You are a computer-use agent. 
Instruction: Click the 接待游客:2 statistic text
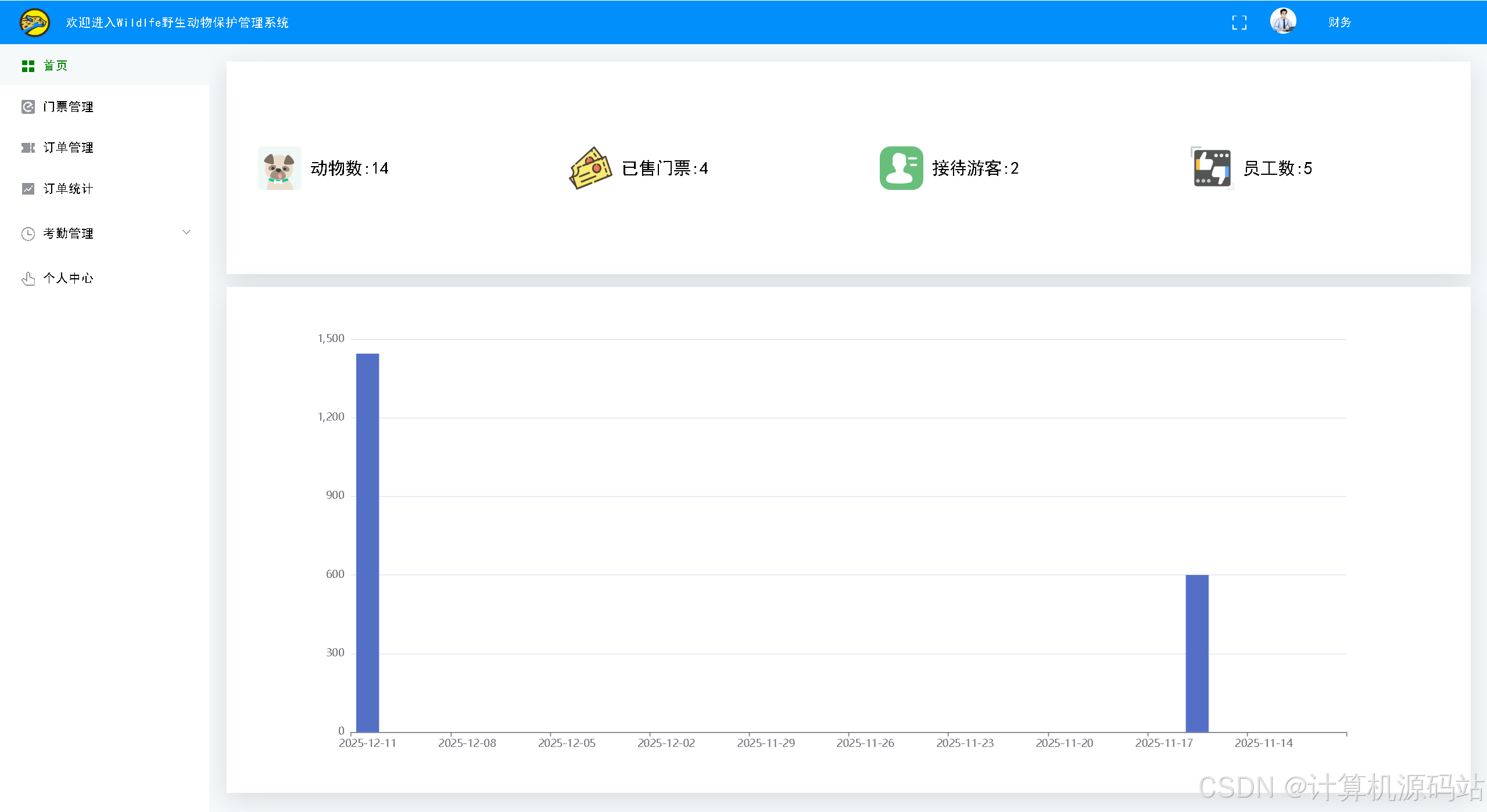(976, 168)
